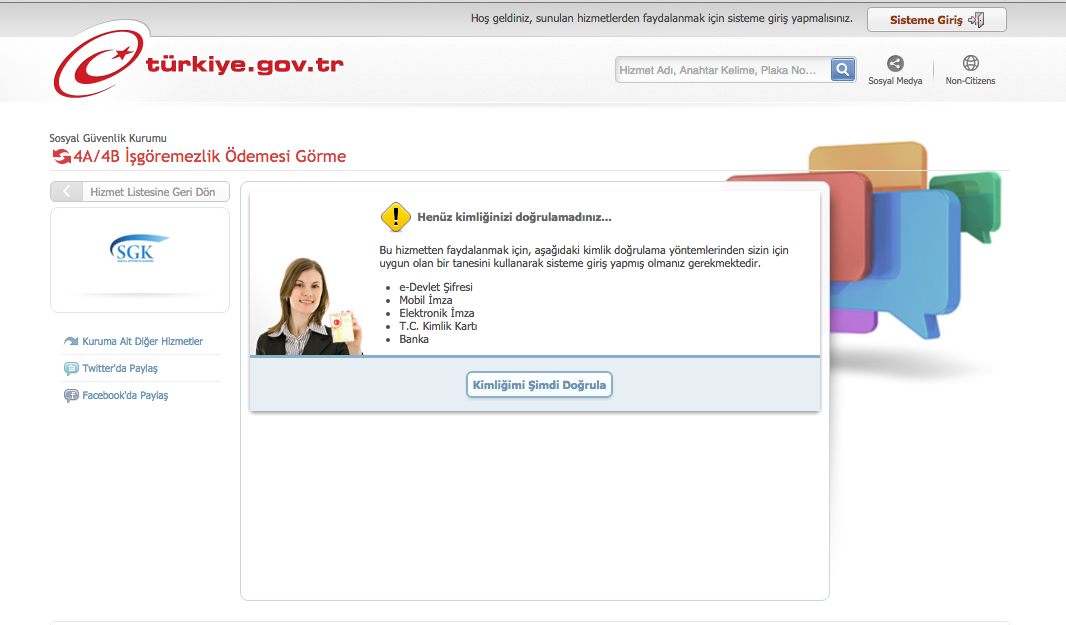Click the e-Devlet Şifresi list item
Viewport: 1066px width, 625px height.
435,287
